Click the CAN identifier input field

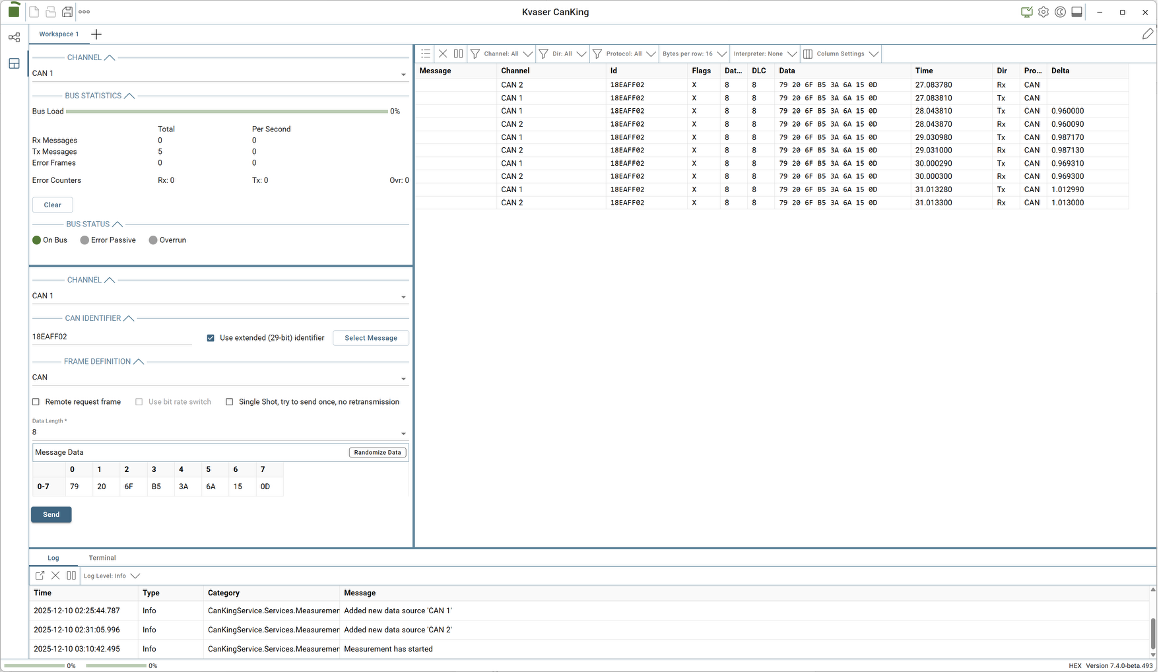pos(110,338)
